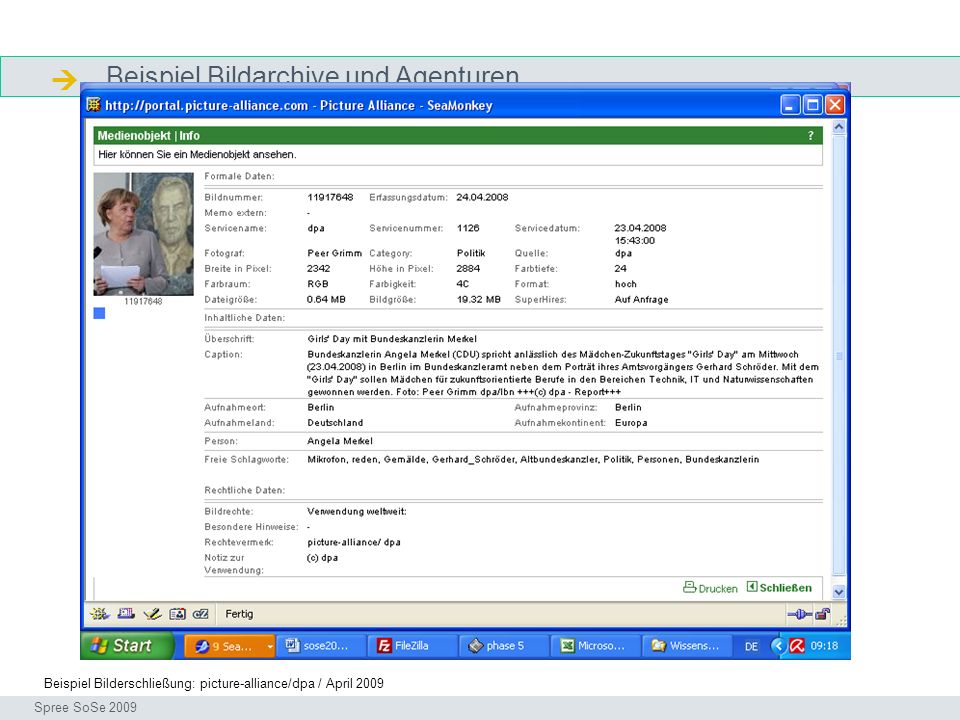Image resolution: width=960 pixels, height=720 pixels.
Task: Click the Erfassungsdatum 24.04.2008
Action: click(482, 197)
